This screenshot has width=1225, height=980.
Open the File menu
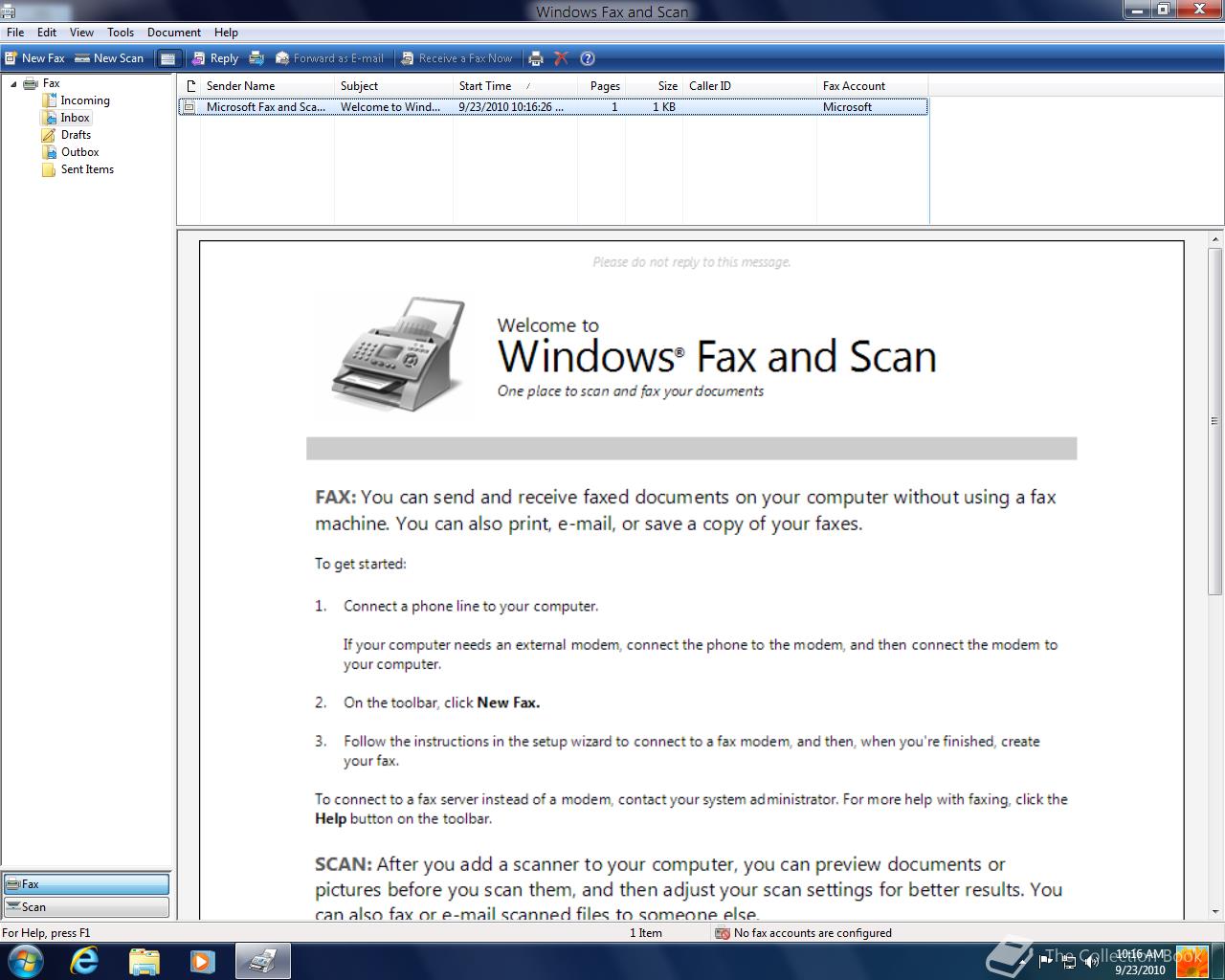(15, 33)
